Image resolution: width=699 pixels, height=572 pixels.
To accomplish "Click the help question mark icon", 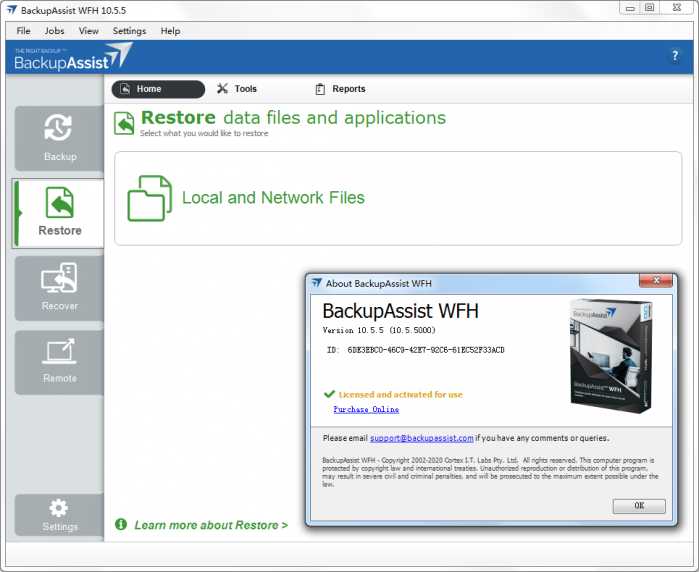I will coord(675,56).
